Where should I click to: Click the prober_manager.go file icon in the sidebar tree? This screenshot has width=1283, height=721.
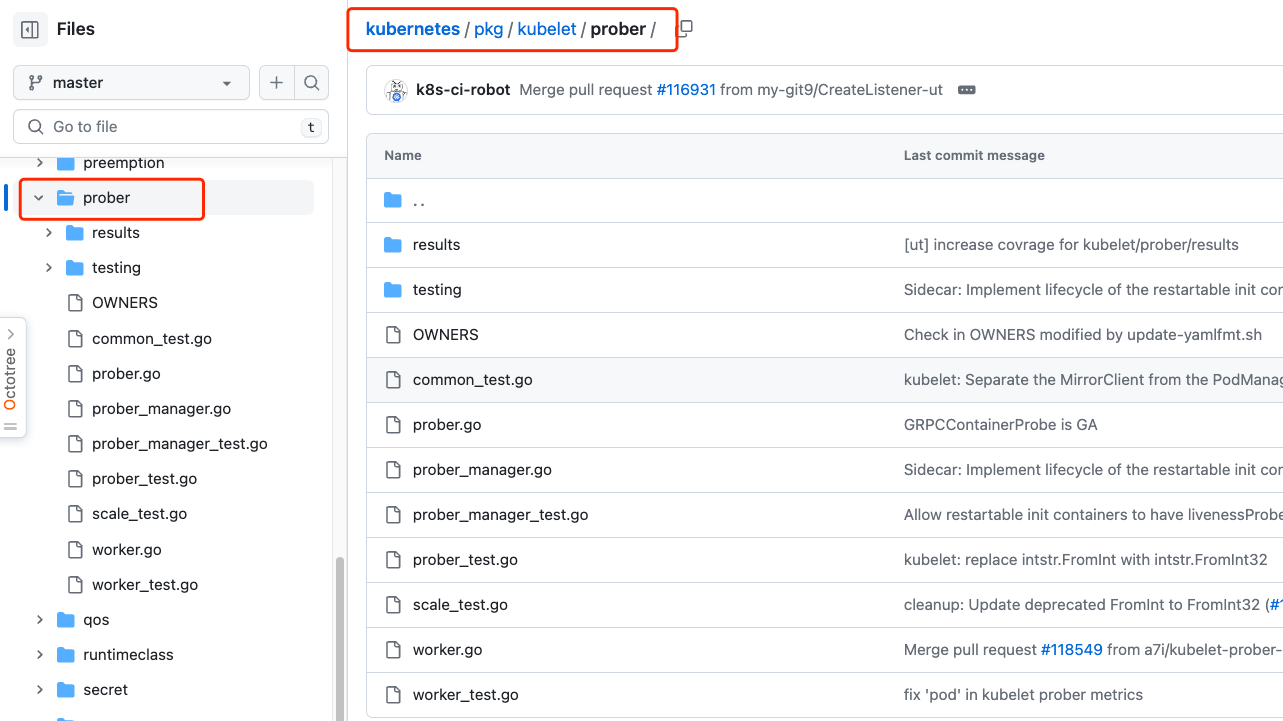pos(74,409)
